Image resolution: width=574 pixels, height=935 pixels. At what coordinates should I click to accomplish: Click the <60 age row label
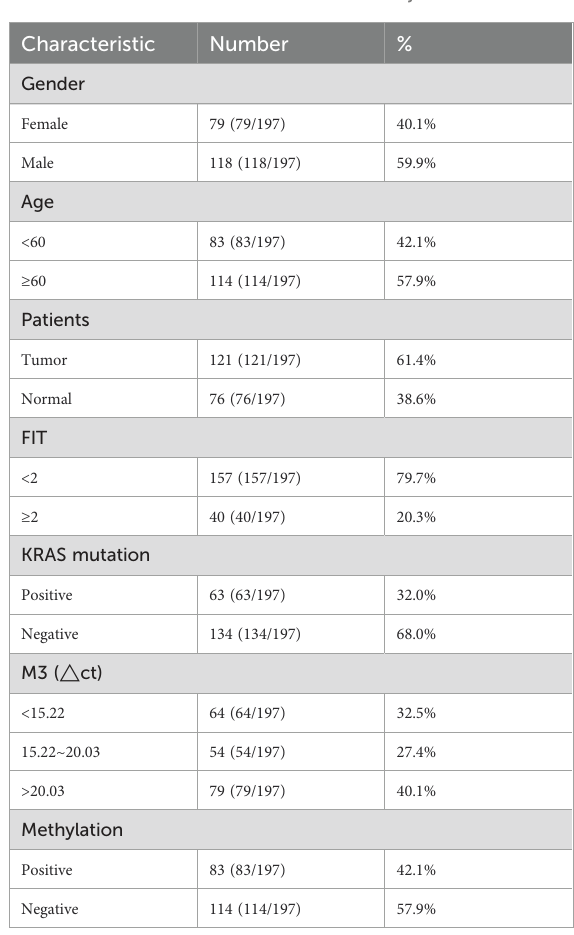coord(33,242)
